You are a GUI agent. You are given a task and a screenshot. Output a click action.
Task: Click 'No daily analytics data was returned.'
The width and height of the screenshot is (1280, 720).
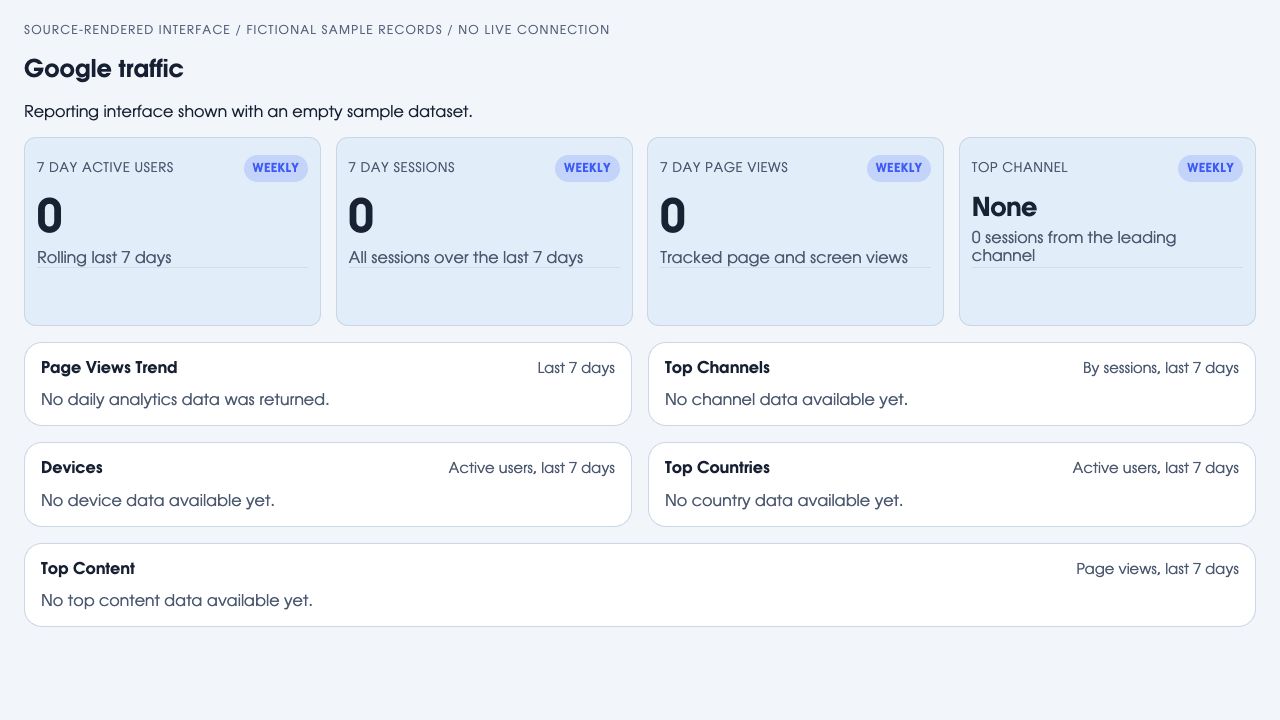tap(185, 400)
